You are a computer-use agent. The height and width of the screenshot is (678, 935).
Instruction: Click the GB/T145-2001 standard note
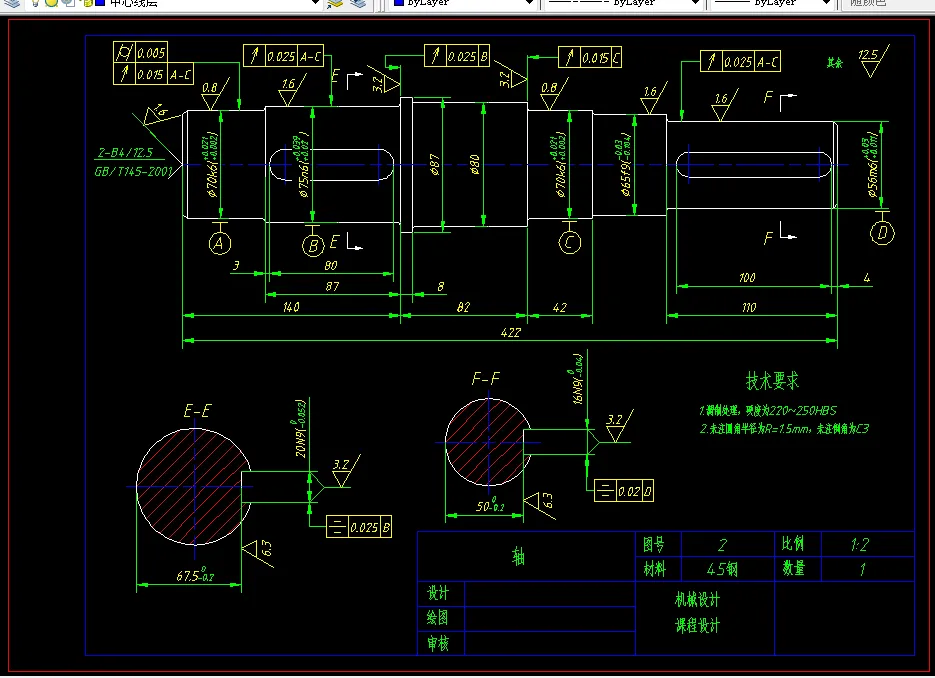(133, 172)
